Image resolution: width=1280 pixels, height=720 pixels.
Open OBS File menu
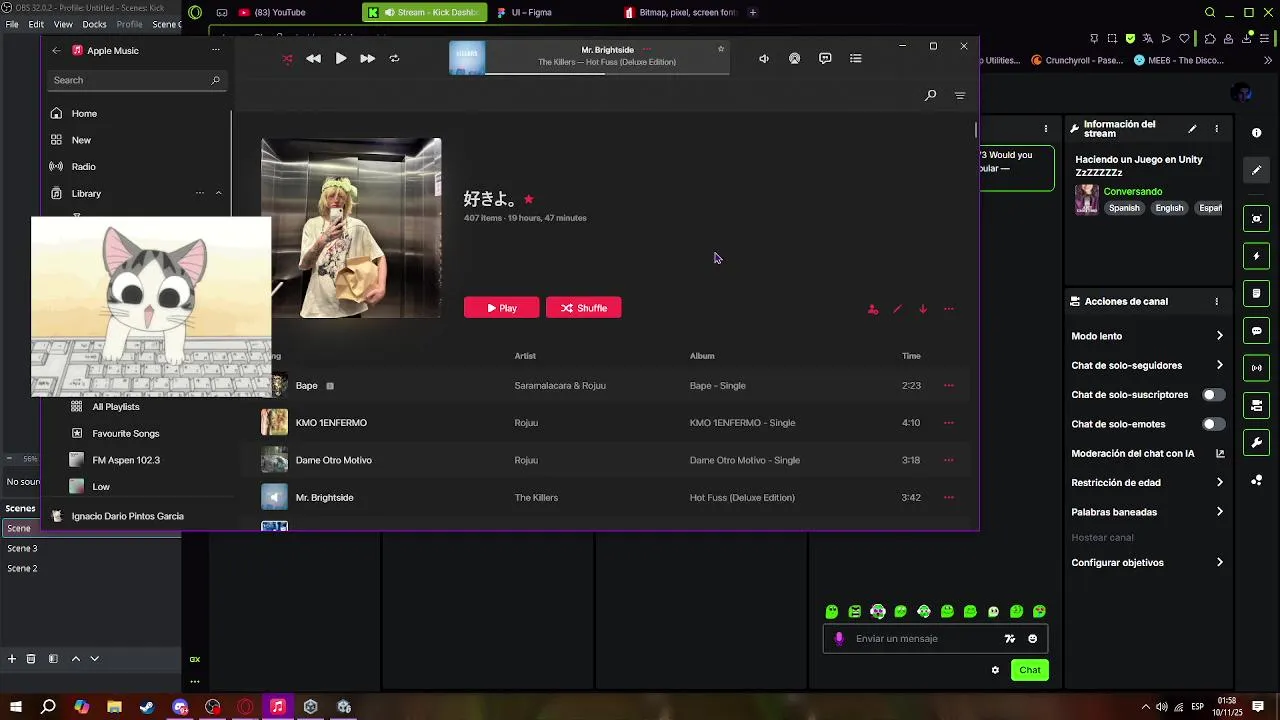(x=12, y=24)
